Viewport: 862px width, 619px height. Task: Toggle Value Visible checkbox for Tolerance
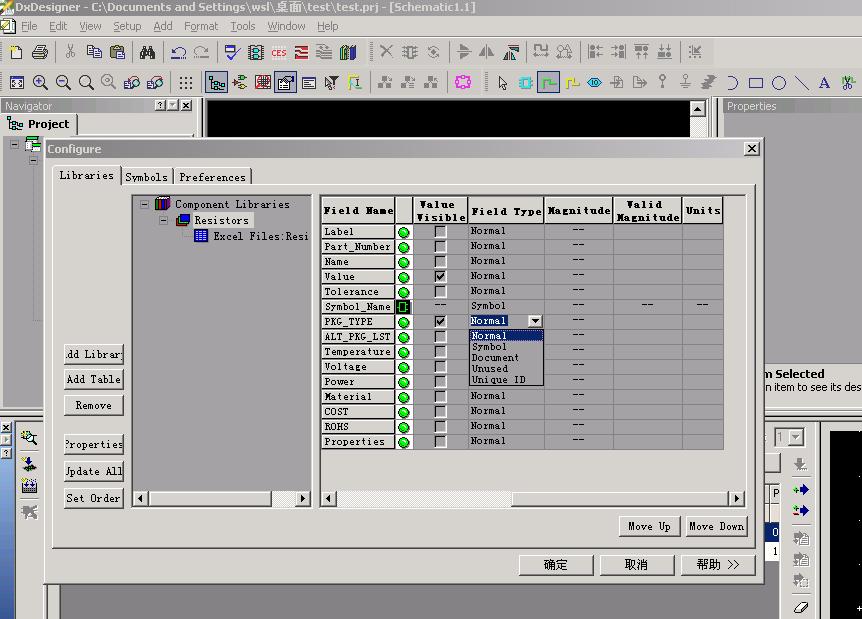tap(440, 291)
